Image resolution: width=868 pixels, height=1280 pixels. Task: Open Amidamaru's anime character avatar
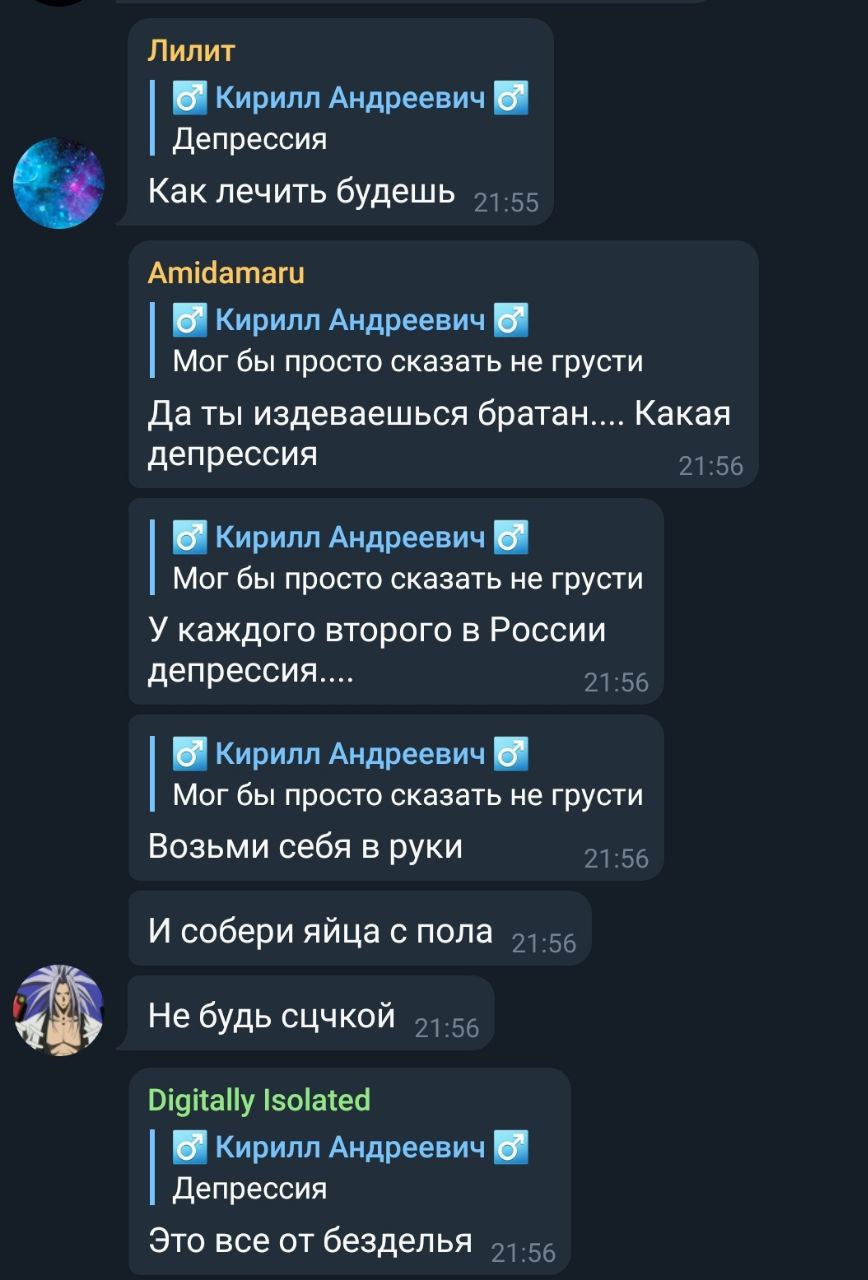(x=59, y=1010)
